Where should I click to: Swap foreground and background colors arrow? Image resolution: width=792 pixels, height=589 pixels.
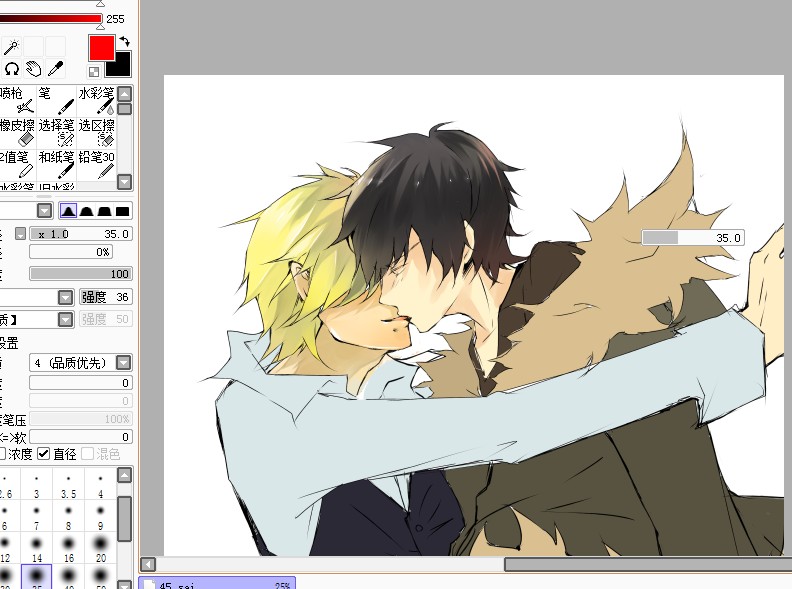pyautogui.click(x=125, y=41)
